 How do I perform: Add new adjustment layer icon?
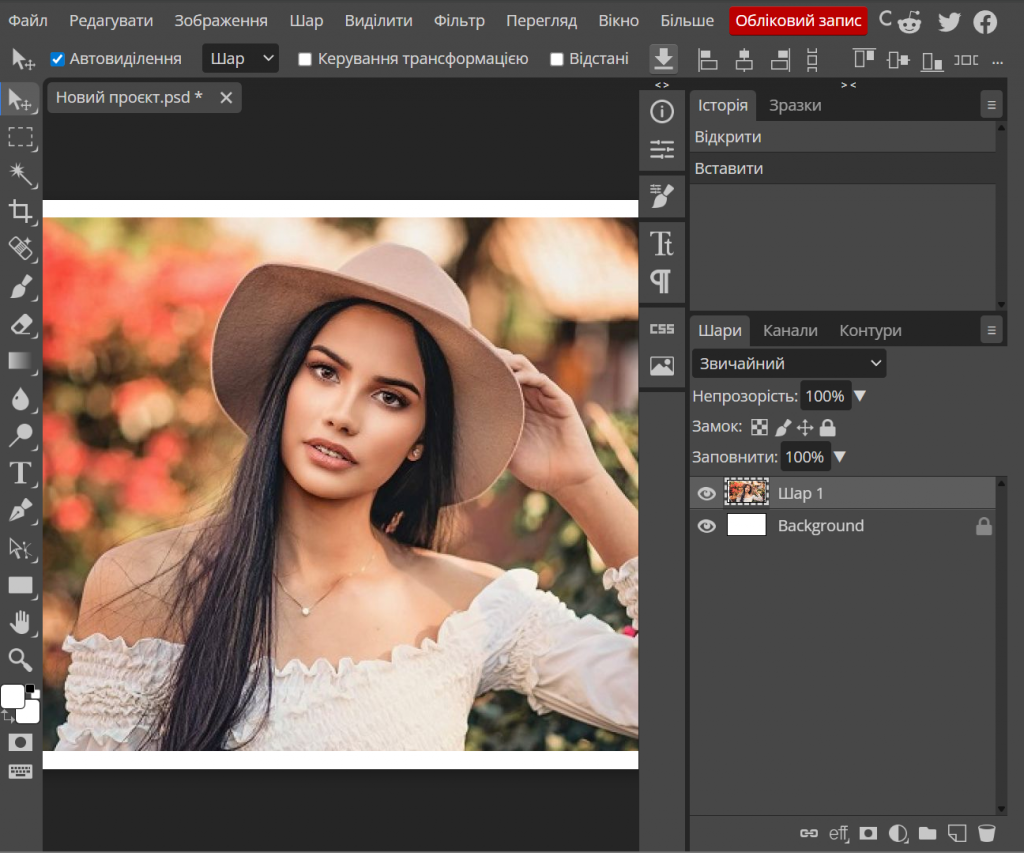point(898,833)
